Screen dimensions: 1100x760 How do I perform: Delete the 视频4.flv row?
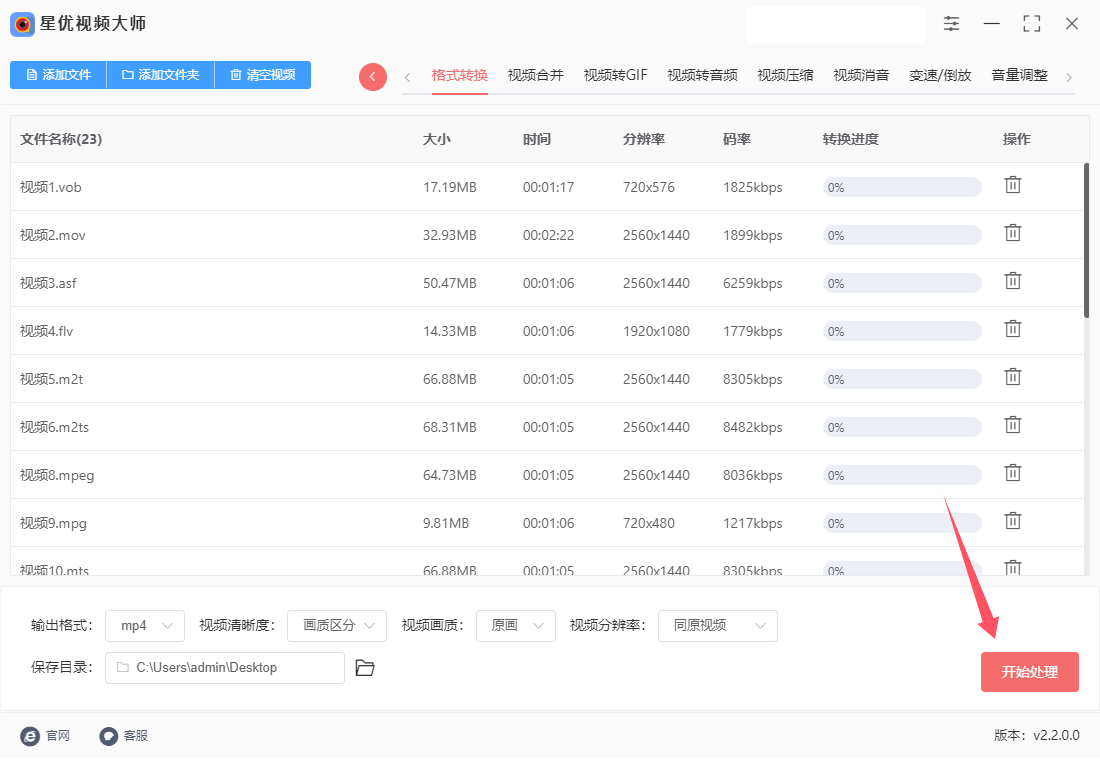pyautogui.click(x=1012, y=329)
